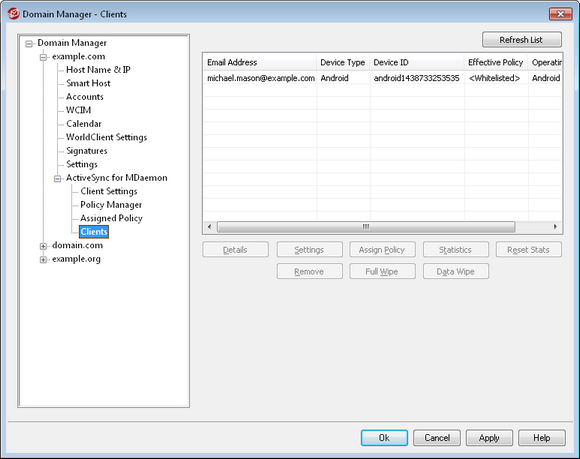Collapse the example.com tree node
This screenshot has width=580, height=459.
pyautogui.click(x=43, y=57)
